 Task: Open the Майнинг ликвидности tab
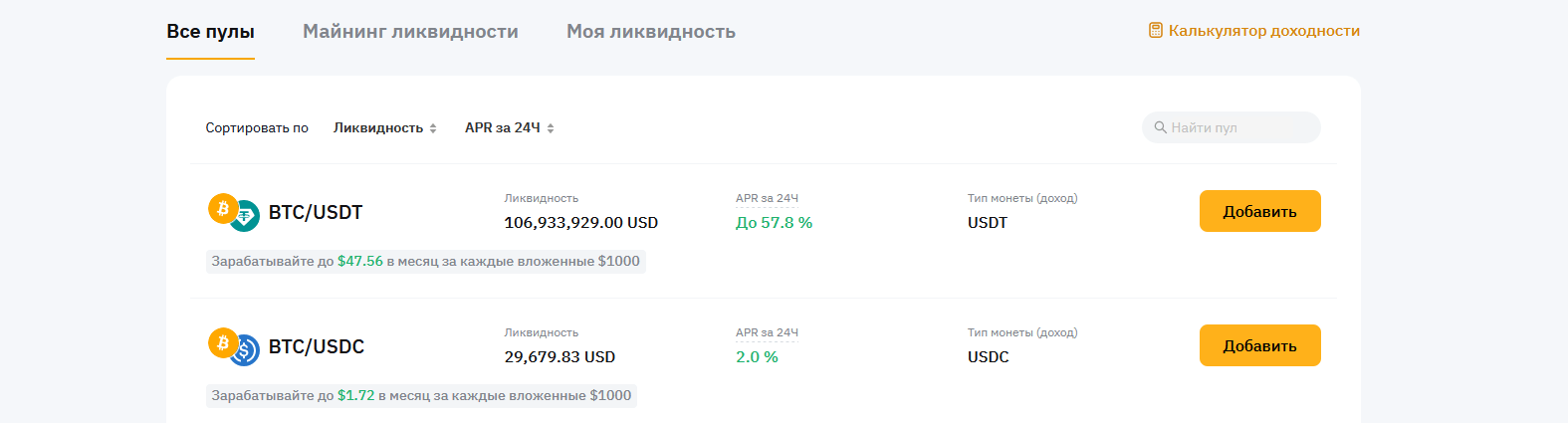410,32
